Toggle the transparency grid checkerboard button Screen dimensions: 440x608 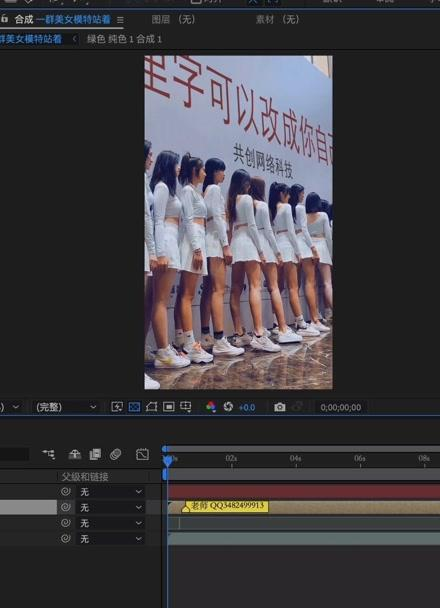click(134, 407)
